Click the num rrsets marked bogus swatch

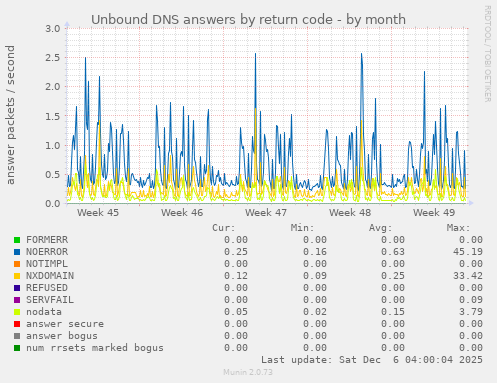[17, 348]
